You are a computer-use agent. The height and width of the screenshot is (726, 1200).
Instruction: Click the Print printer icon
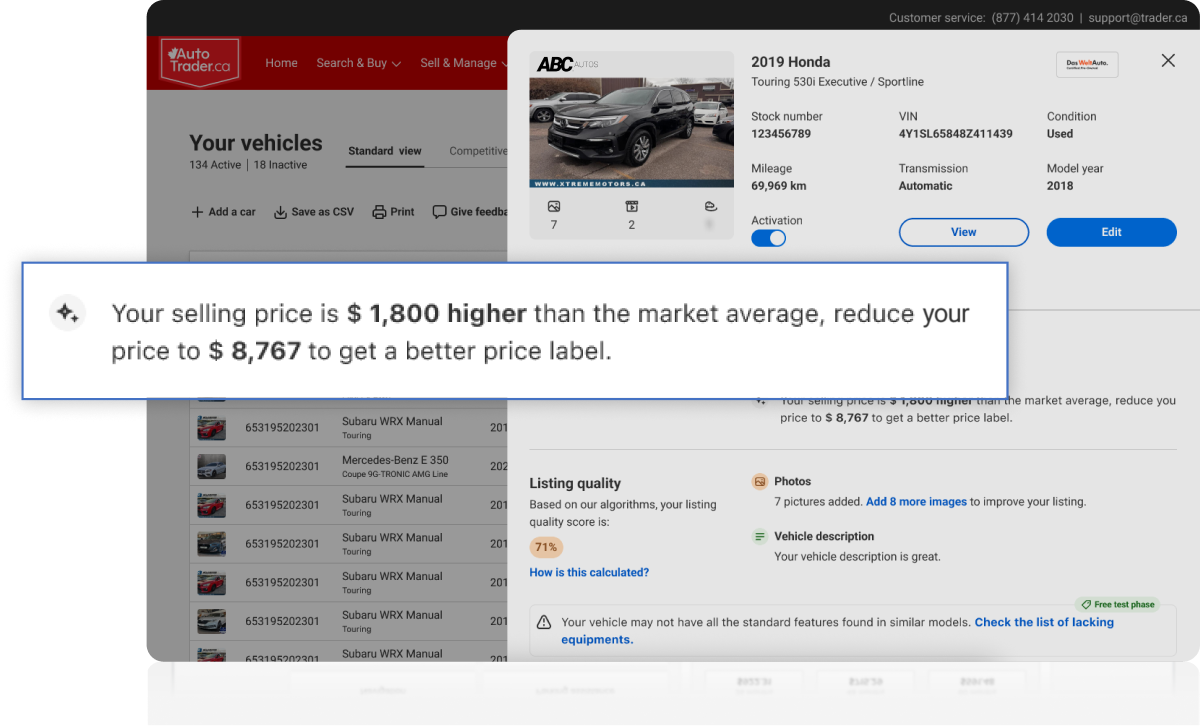coord(379,212)
